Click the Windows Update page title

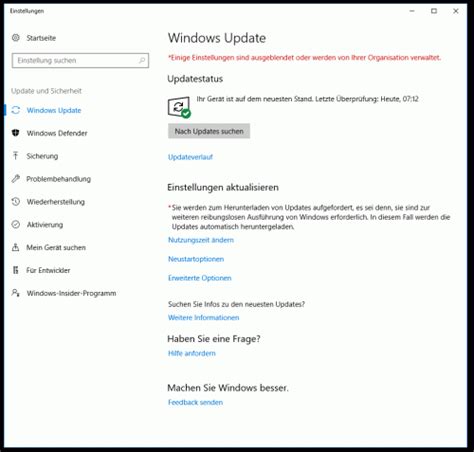coord(217,38)
